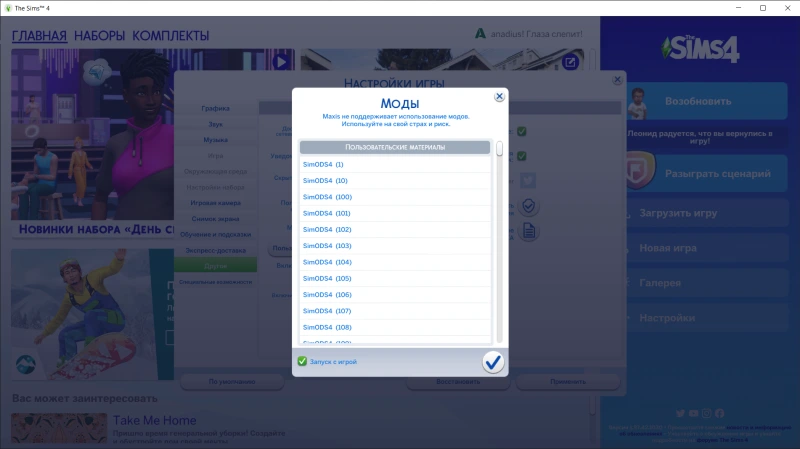Image resolution: width=800 pixels, height=449 pixels.
Task: Click По умолчанию button in settings
Action: point(232,382)
